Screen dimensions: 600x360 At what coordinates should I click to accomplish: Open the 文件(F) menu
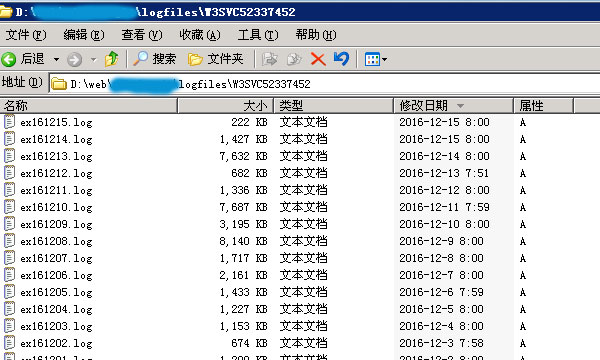pyautogui.click(x=26, y=35)
